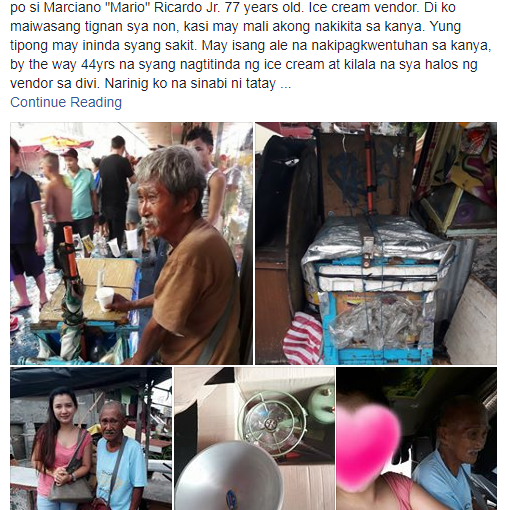Open the photo of woman with old man

coord(91,439)
